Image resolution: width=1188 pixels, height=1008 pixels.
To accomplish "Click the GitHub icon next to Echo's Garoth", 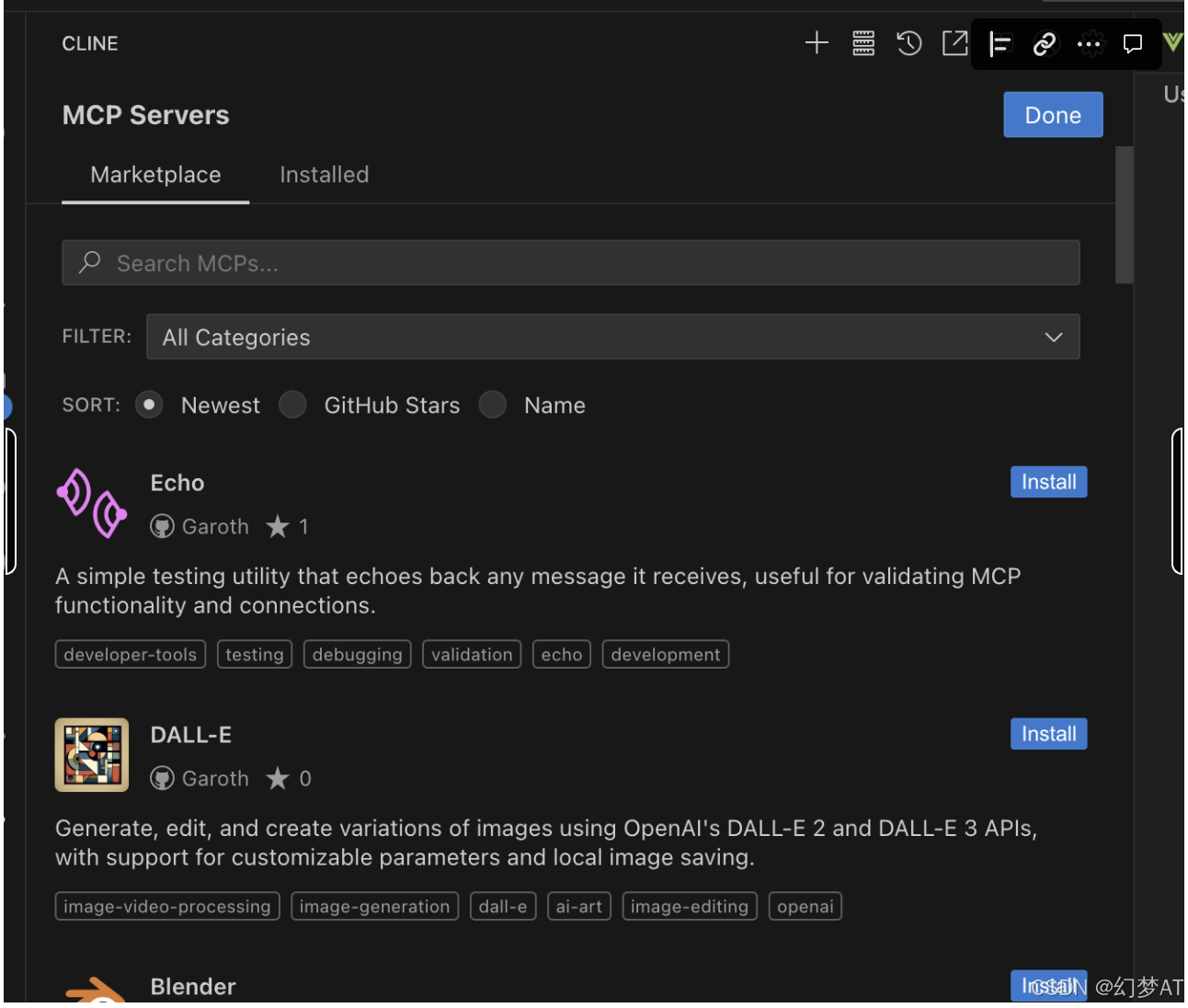I will tap(163, 527).
